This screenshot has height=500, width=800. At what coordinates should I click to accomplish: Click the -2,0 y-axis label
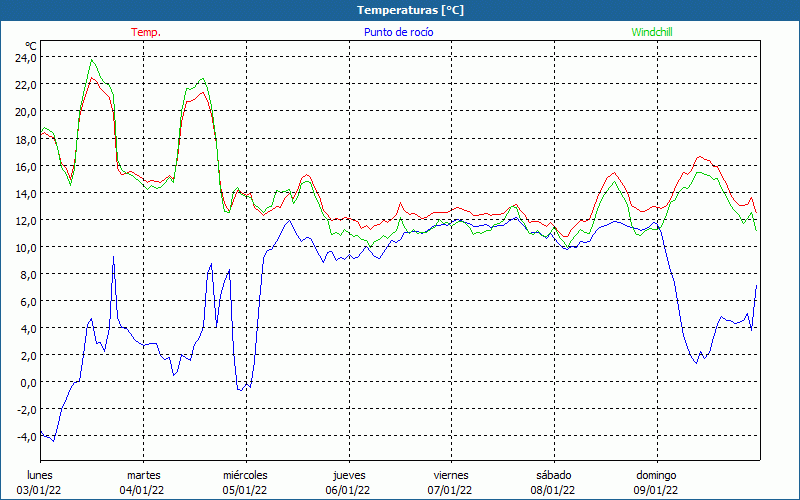tap(26, 410)
